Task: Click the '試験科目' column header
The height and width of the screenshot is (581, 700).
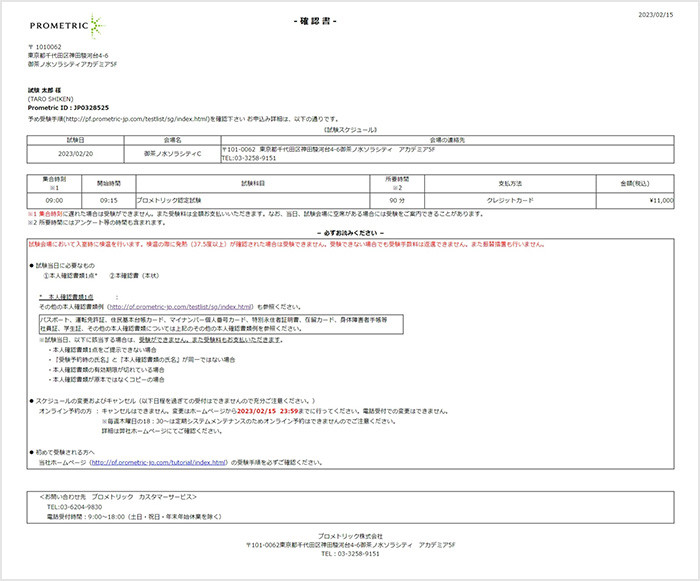Action: pos(253,183)
